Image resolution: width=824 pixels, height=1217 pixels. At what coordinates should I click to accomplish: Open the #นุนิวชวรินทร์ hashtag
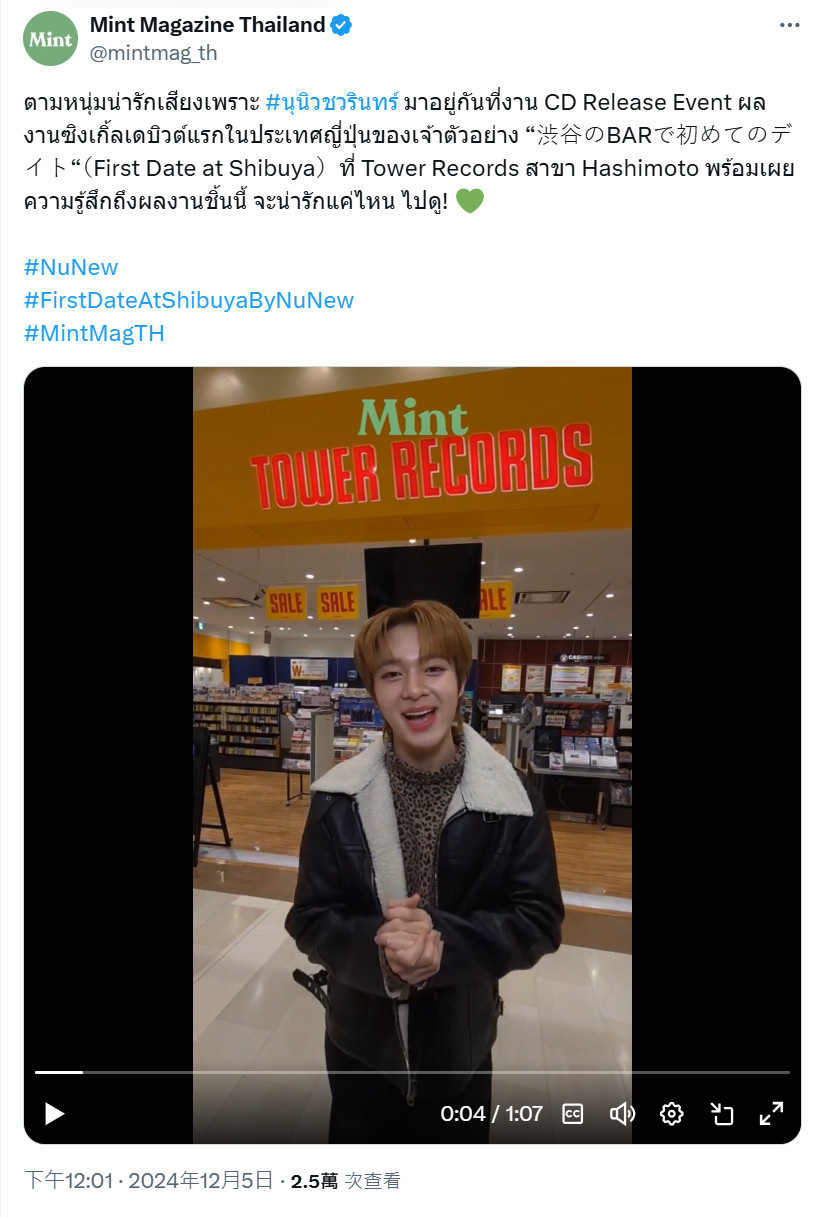333,102
